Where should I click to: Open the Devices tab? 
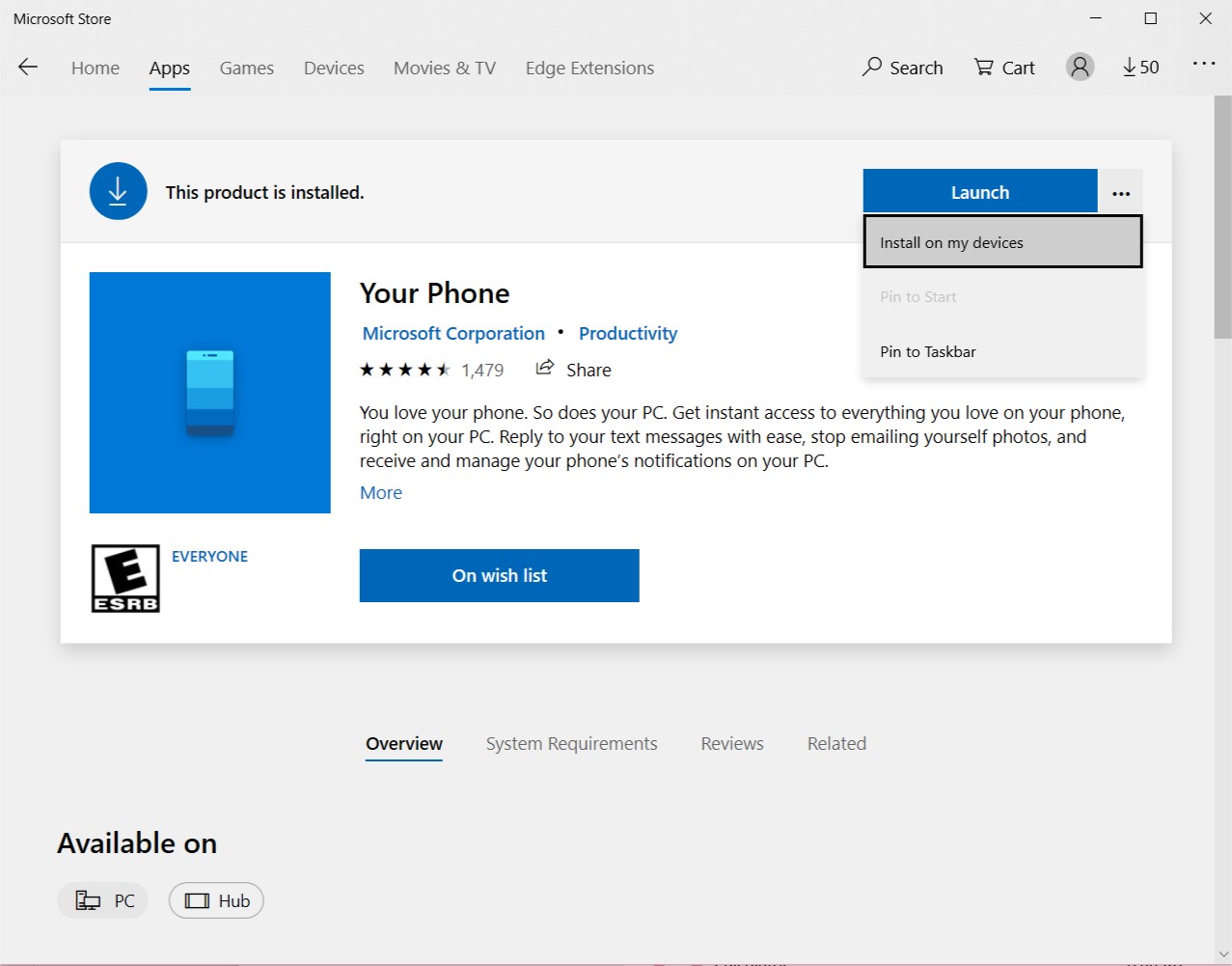(334, 69)
